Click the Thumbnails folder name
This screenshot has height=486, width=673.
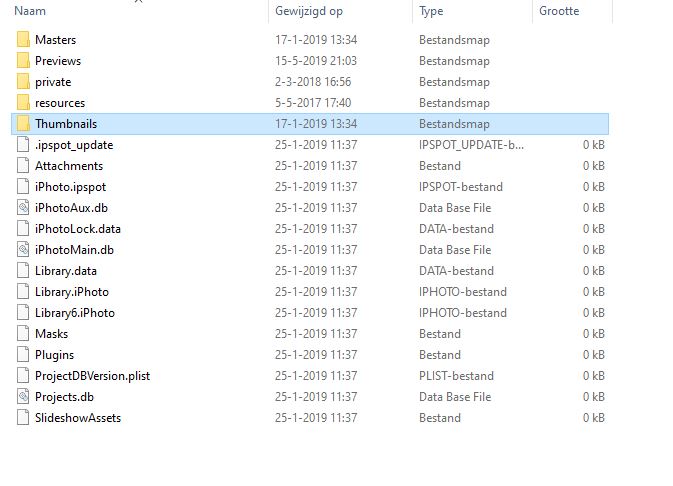coord(66,124)
